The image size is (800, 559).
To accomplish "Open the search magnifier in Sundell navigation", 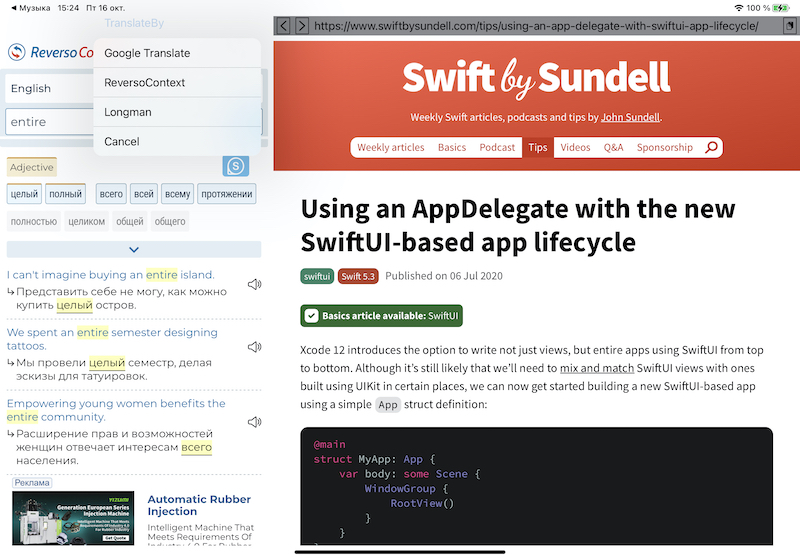I will (711, 148).
